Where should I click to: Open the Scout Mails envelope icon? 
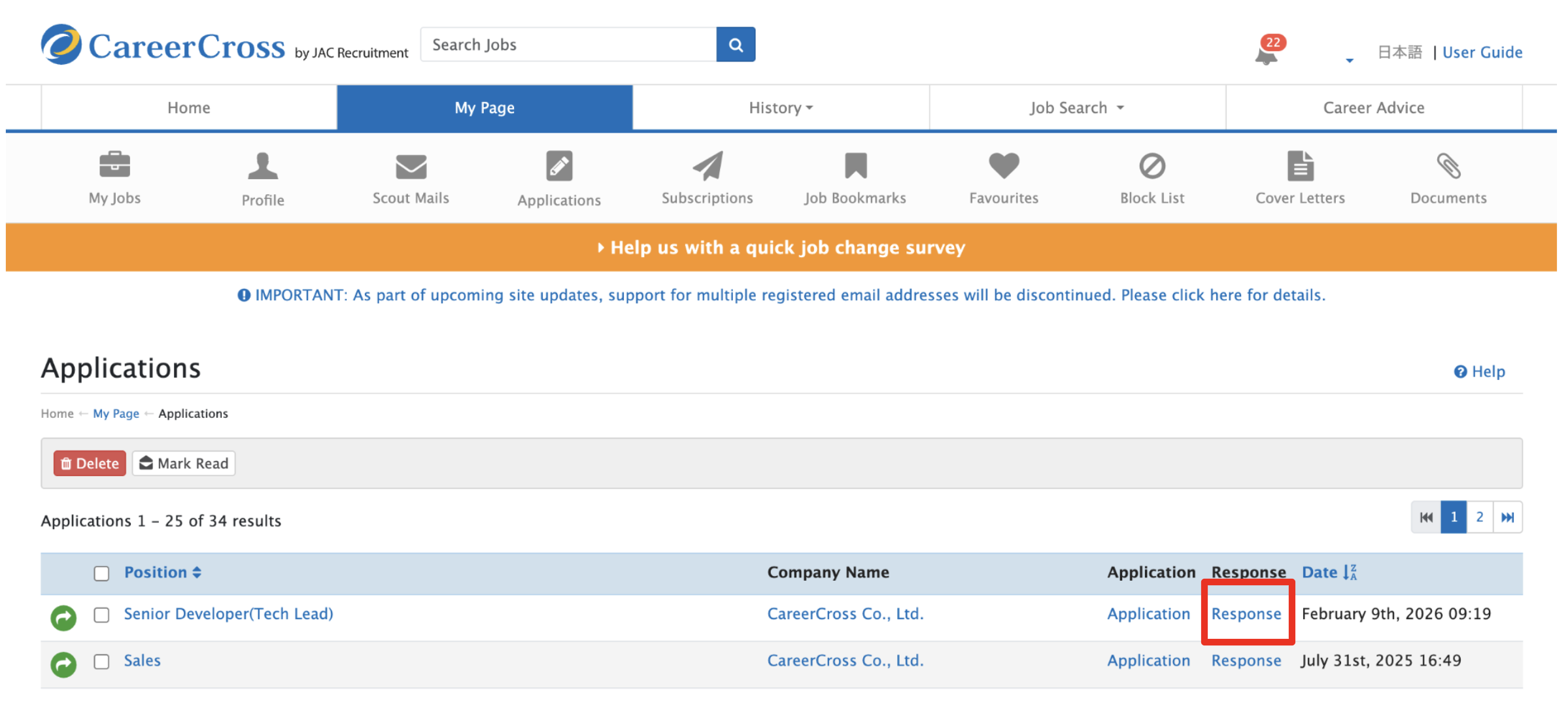411,166
